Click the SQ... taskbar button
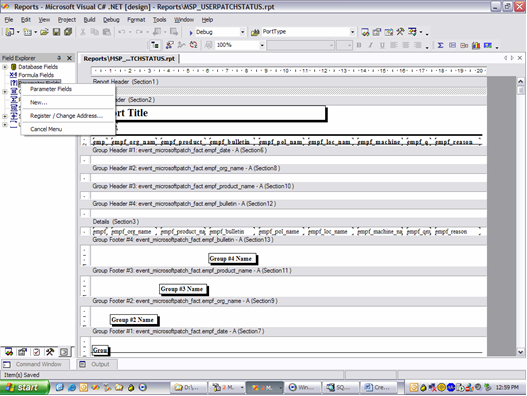Viewport: 527px width, 396px height. (x=340, y=388)
